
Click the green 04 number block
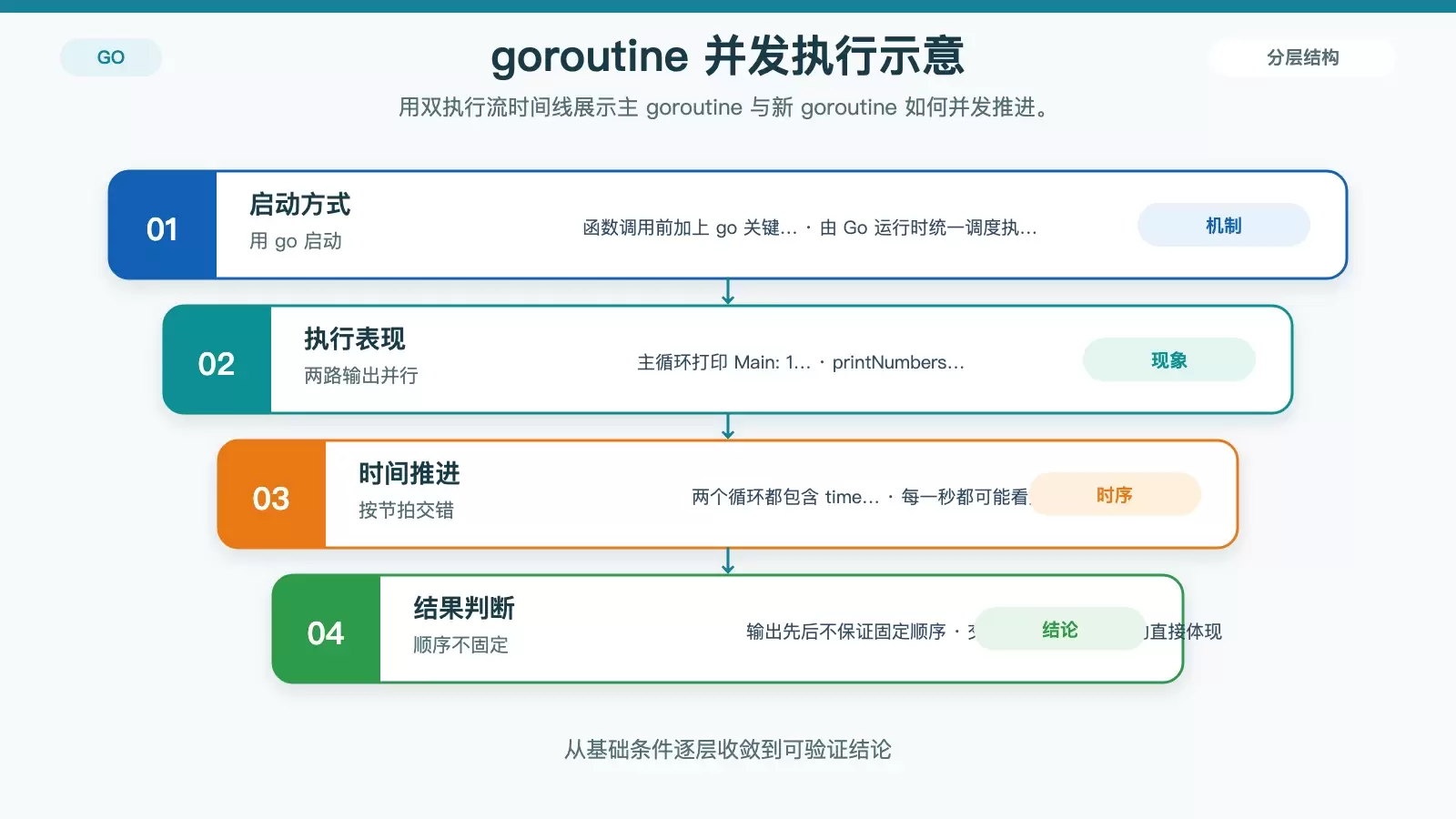coord(326,629)
